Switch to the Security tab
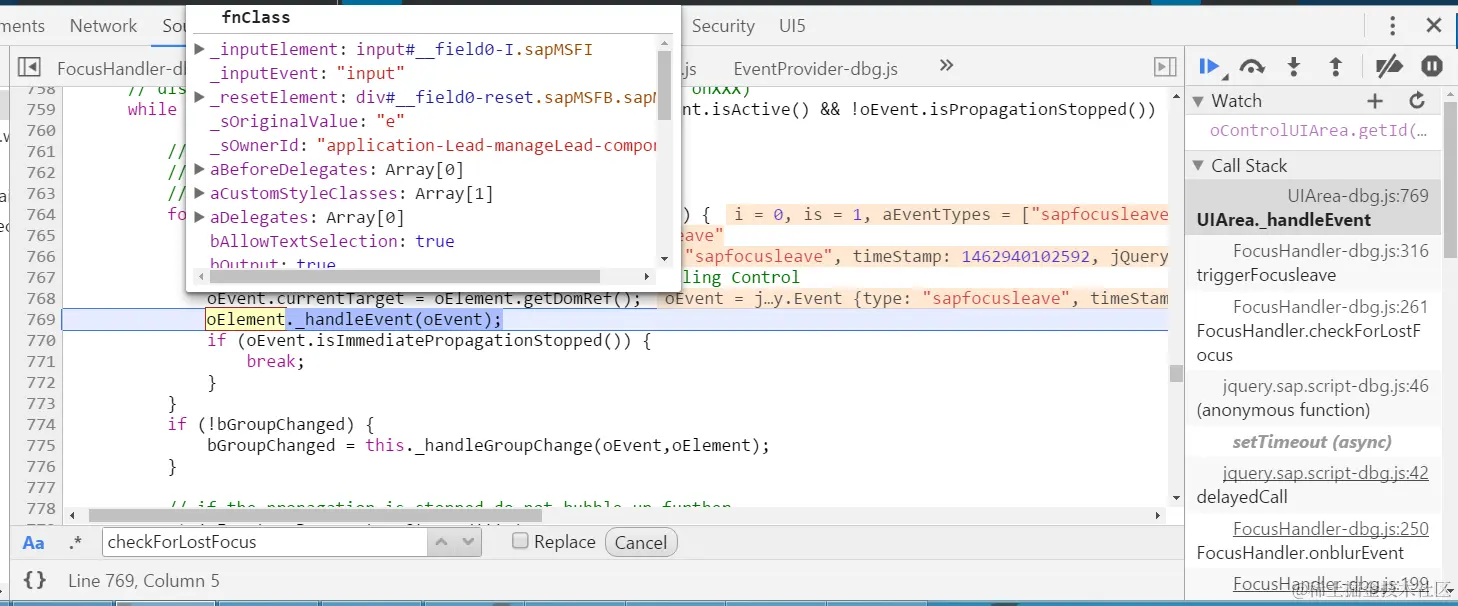 pos(723,26)
